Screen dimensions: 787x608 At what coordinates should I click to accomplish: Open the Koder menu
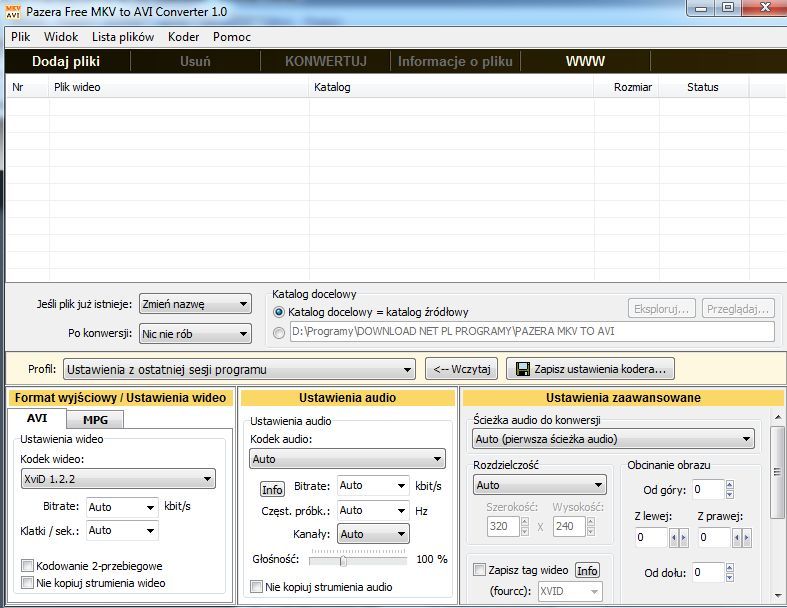coord(183,37)
